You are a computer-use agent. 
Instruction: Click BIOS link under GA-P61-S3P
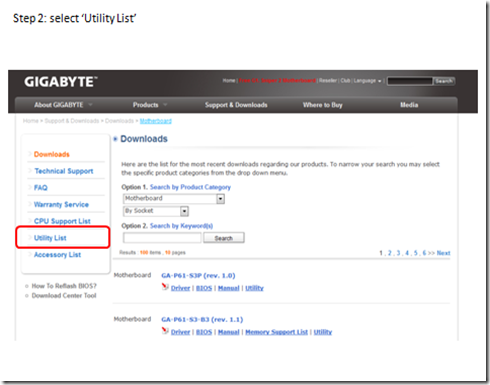[204, 288]
